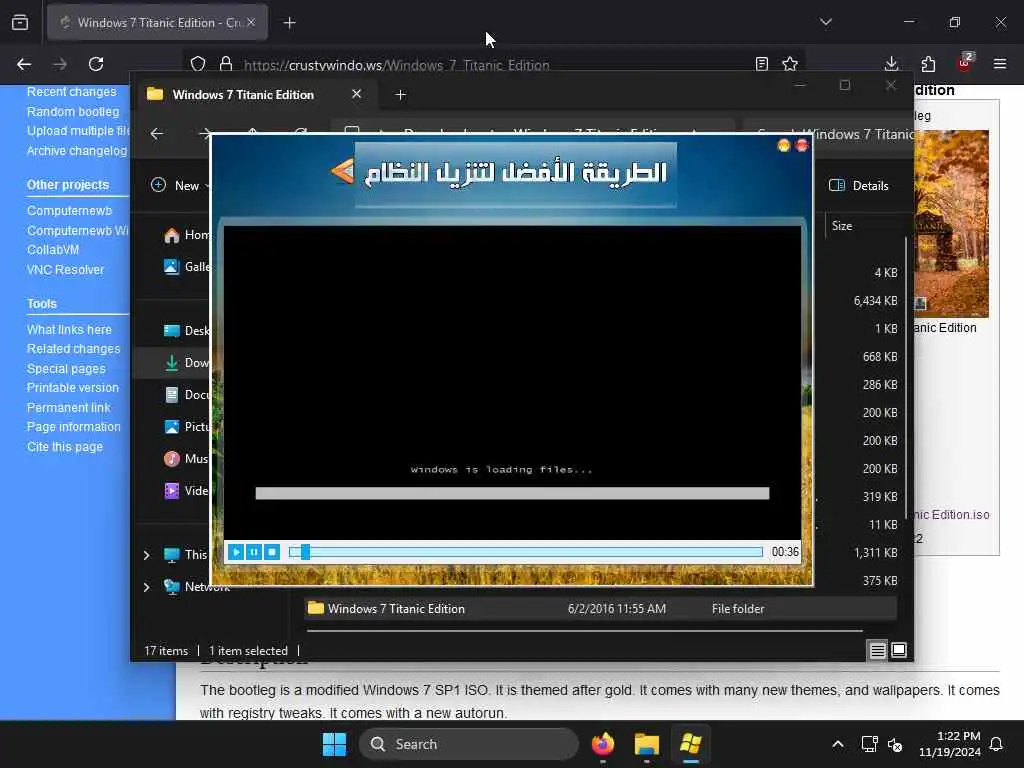Screen dimensions: 1024x768
Task: Open Windows Start menu
Action: click(334, 744)
